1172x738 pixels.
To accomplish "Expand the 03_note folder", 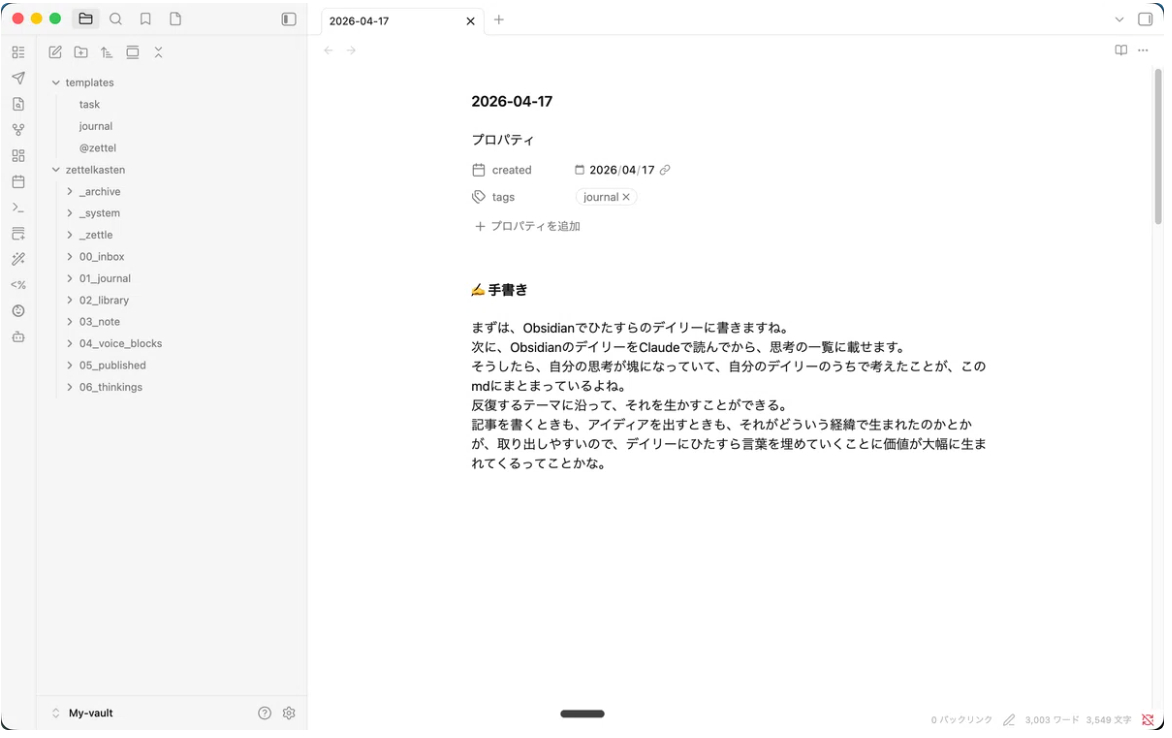I will click(x=70, y=322).
